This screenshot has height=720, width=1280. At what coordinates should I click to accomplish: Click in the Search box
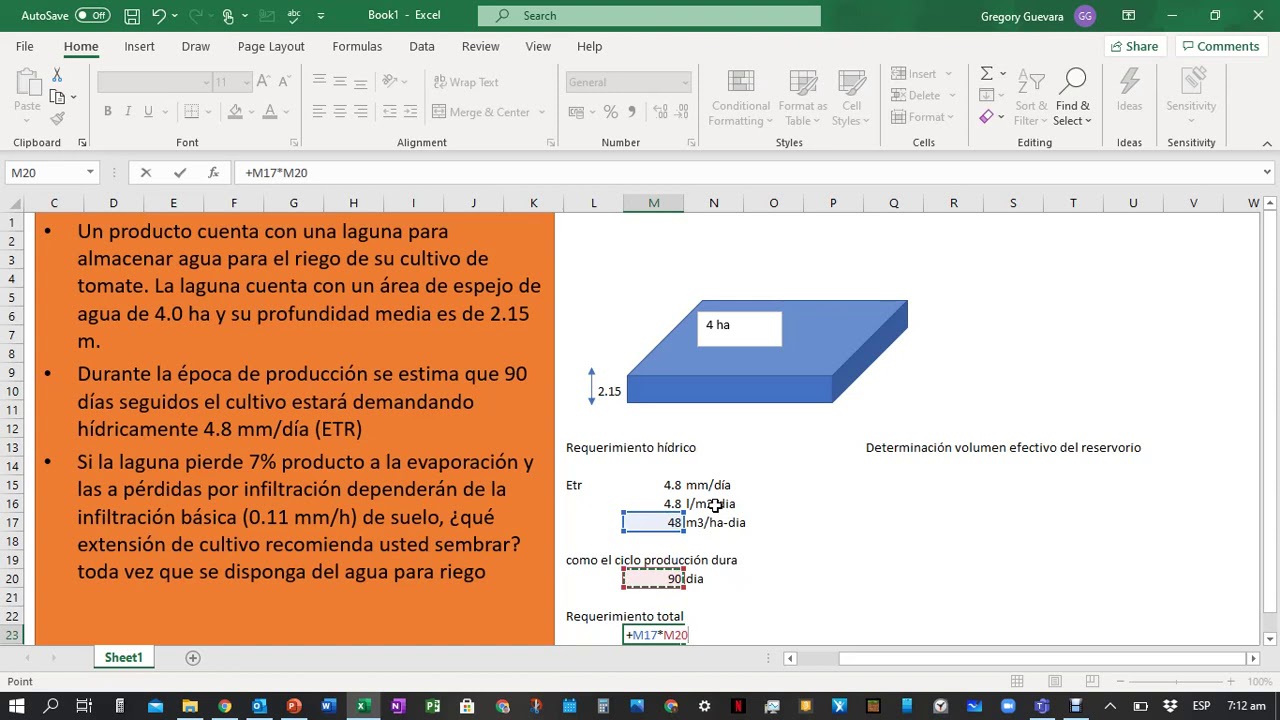pos(649,16)
